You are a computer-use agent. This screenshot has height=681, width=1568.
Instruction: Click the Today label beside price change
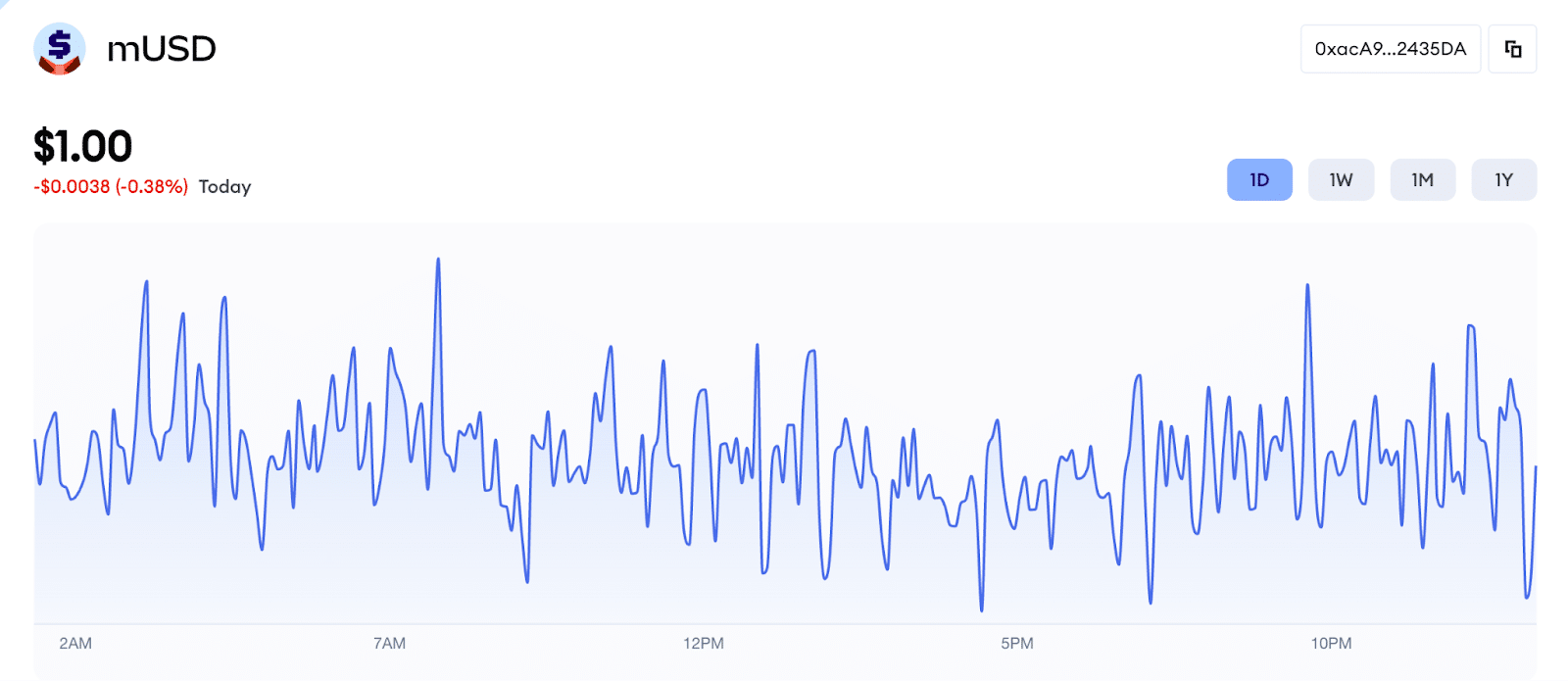pyautogui.click(x=224, y=187)
